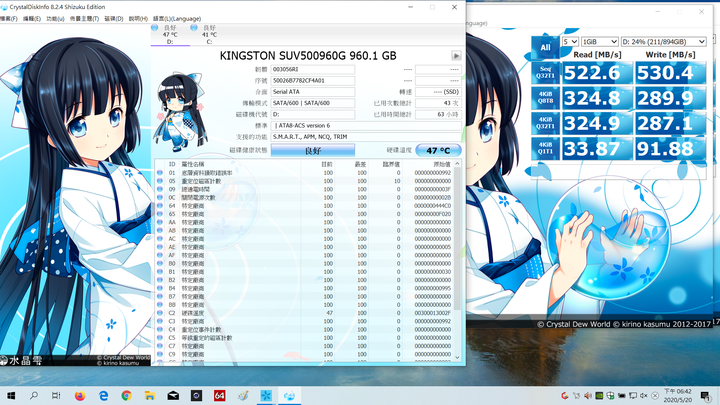Click the status circle of SMART row C2
Screen dimensions: 720x405
(160, 313)
